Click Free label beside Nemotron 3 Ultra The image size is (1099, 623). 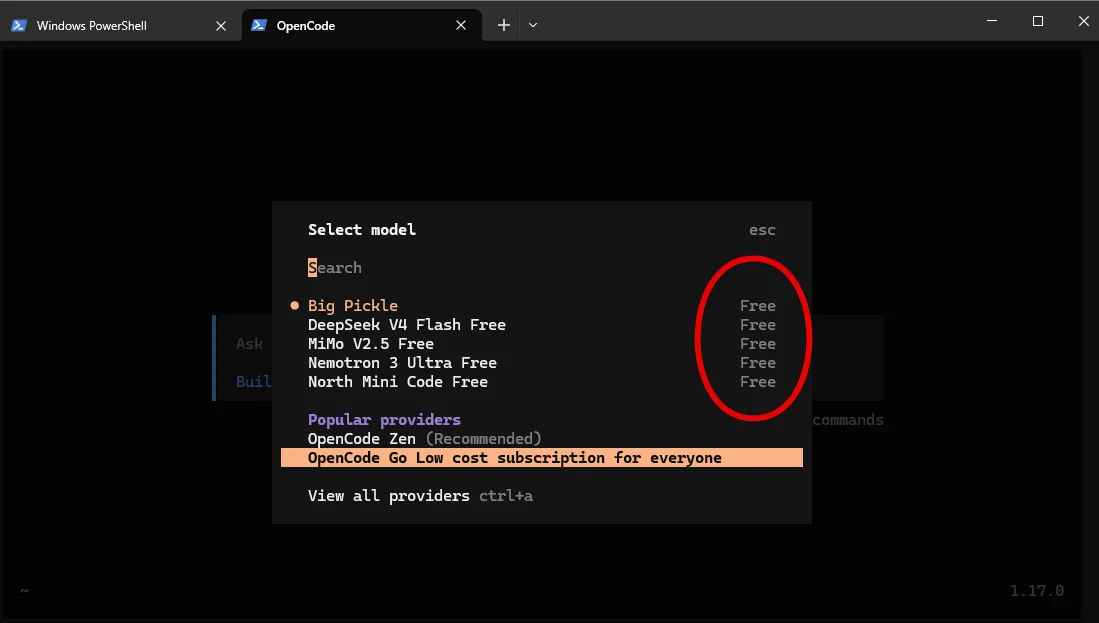[x=758, y=362]
